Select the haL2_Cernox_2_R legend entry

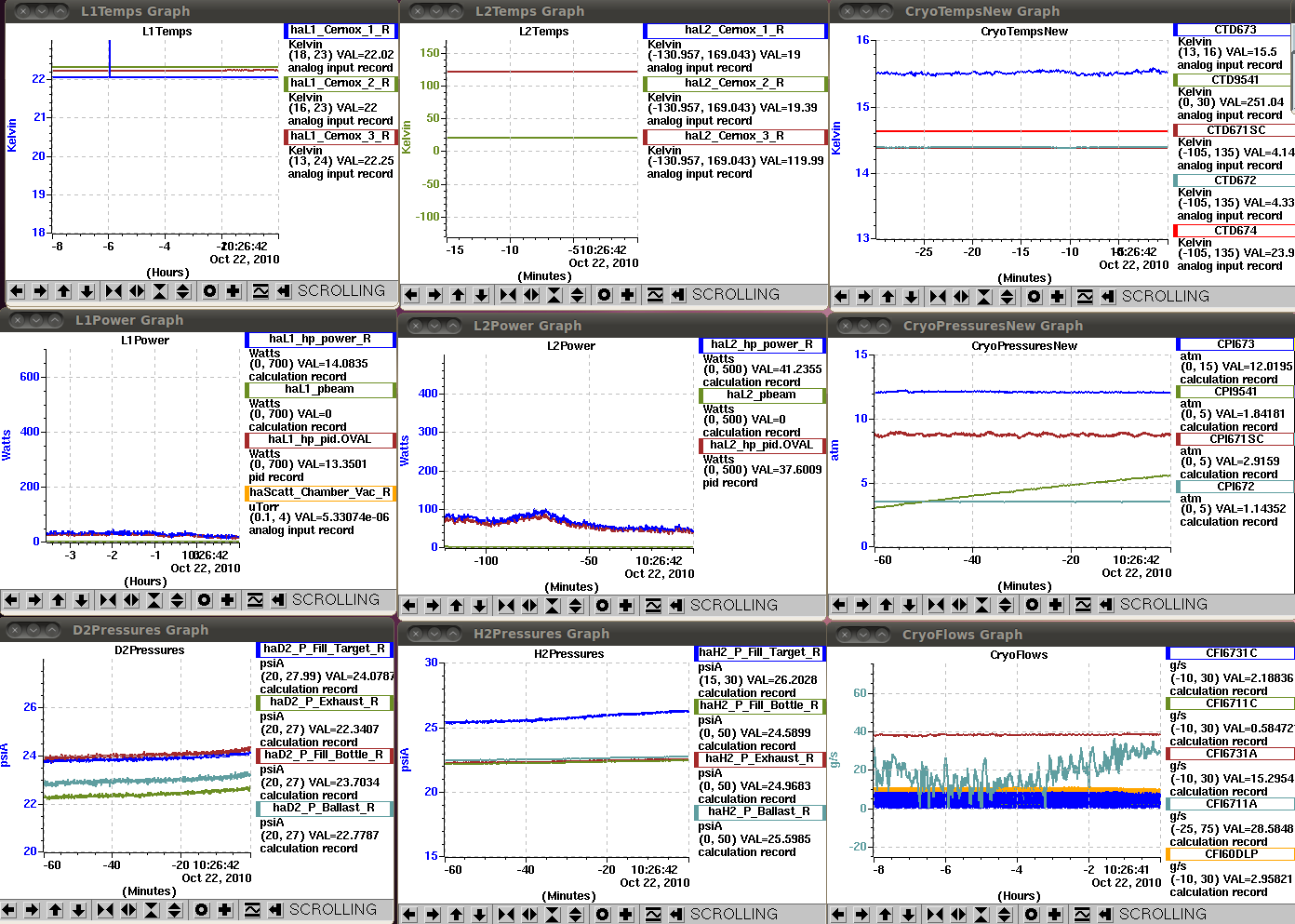point(735,84)
